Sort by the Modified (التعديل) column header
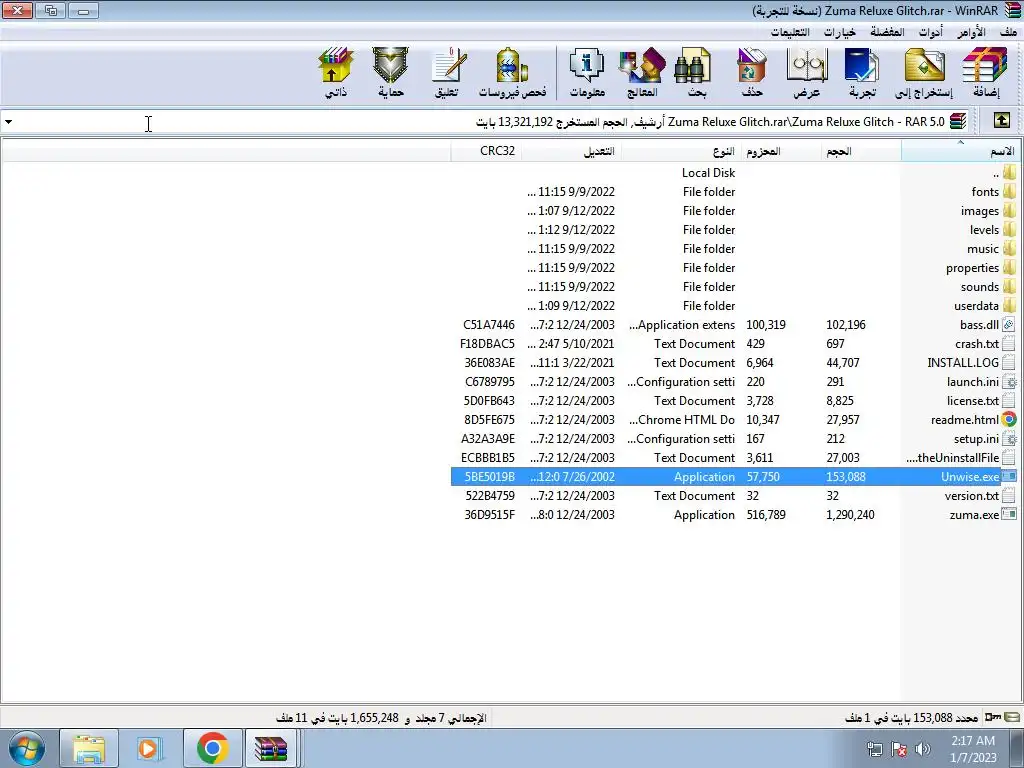This screenshot has height=768, width=1024. click(571, 151)
